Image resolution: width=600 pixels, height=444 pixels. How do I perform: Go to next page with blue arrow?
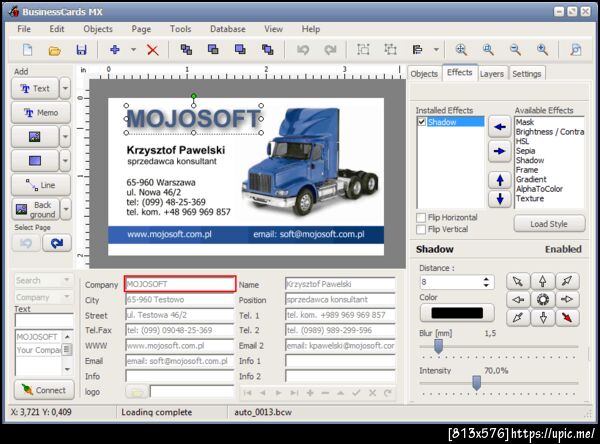coord(57,243)
